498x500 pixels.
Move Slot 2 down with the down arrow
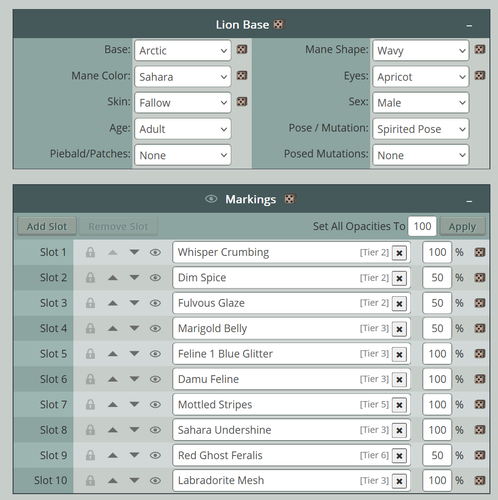(134, 277)
